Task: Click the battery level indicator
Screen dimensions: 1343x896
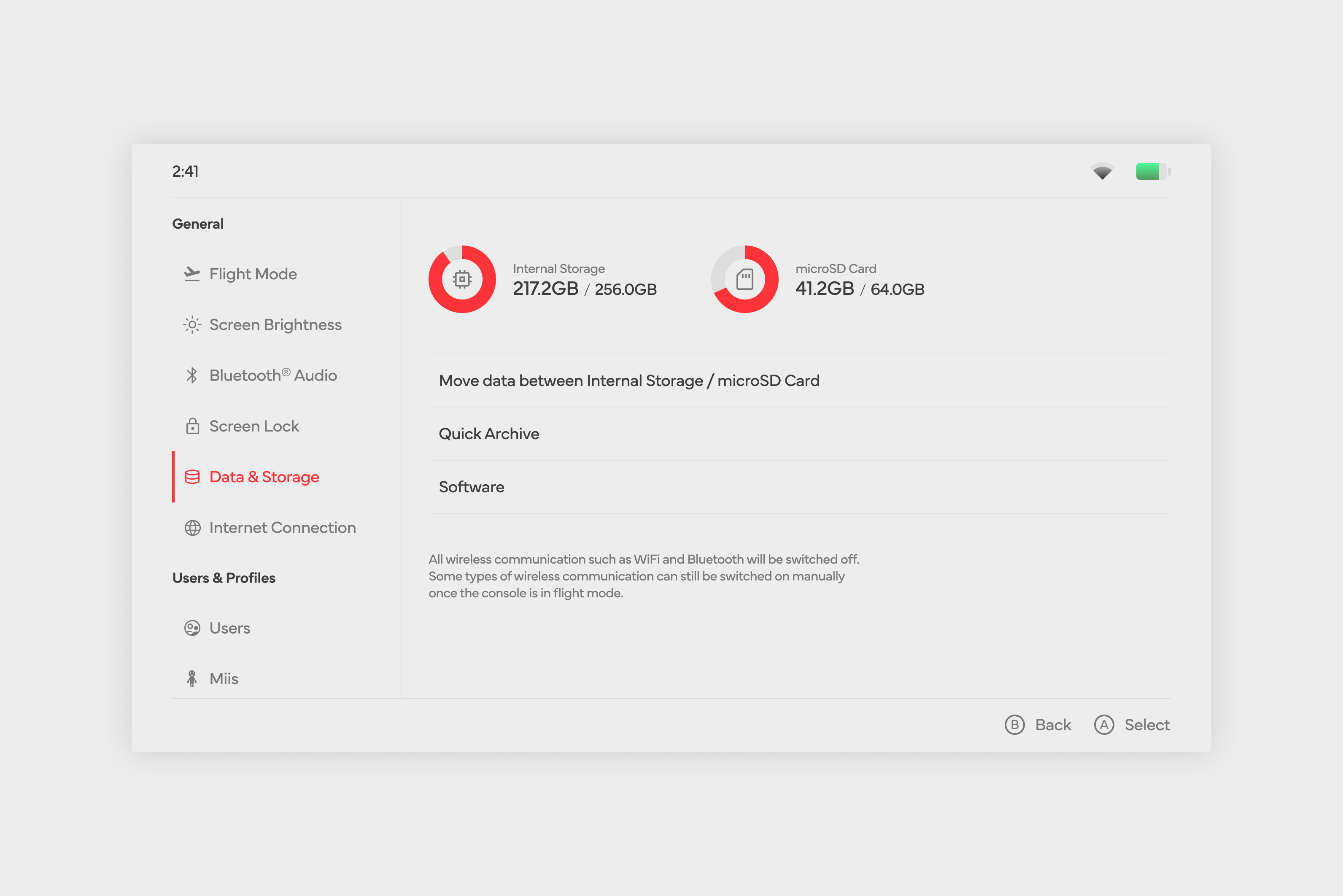Action: pos(1152,171)
